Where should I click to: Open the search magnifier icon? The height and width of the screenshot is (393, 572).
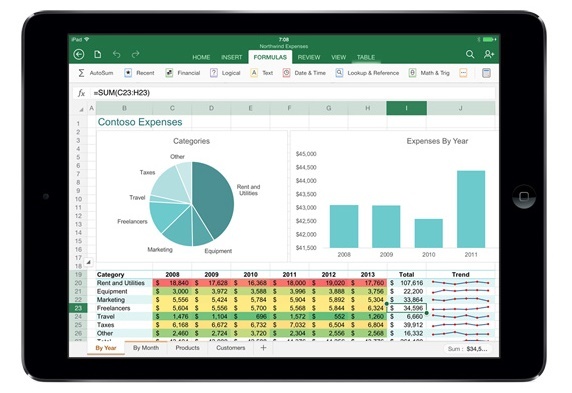(470, 54)
